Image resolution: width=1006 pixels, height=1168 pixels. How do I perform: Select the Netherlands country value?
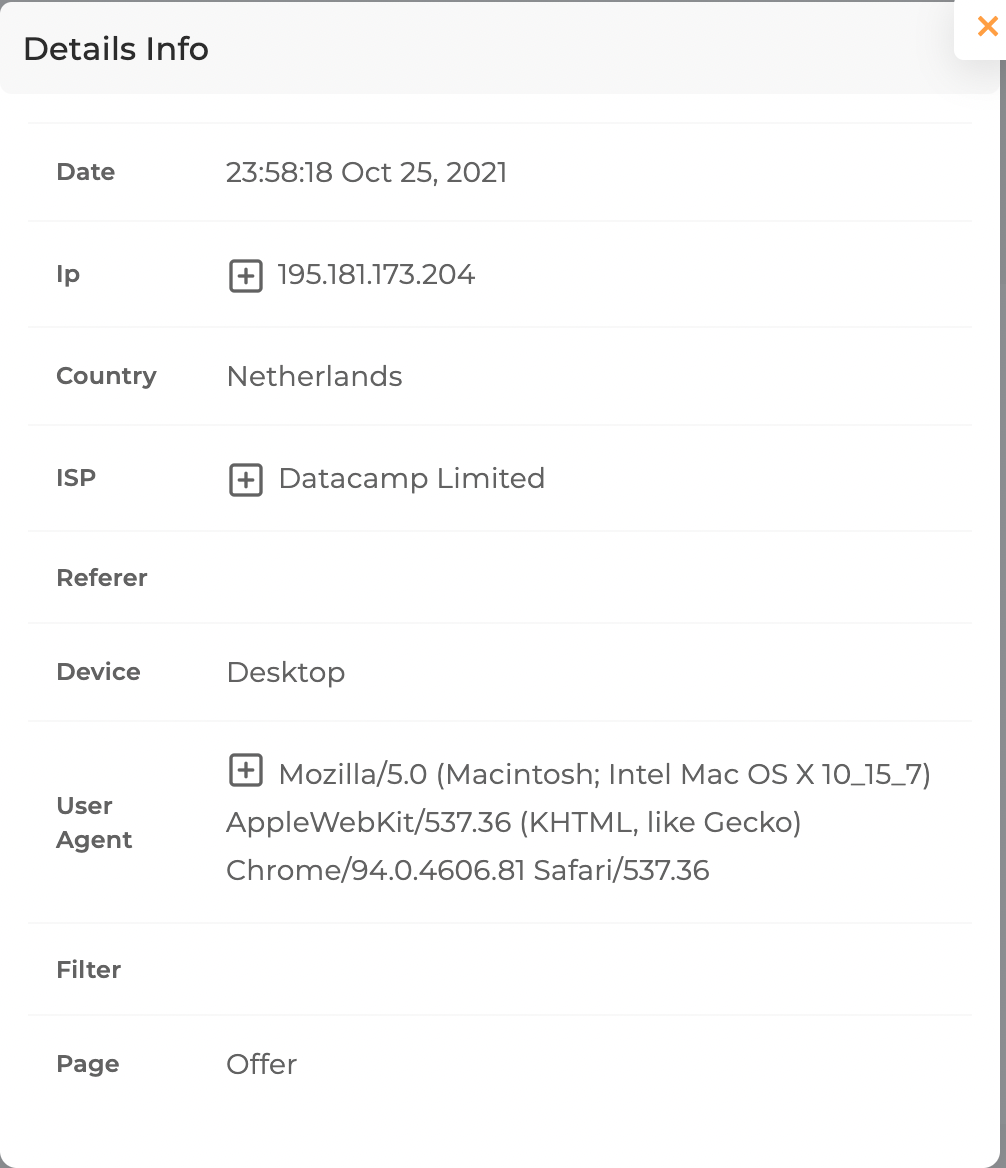[314, 377]
